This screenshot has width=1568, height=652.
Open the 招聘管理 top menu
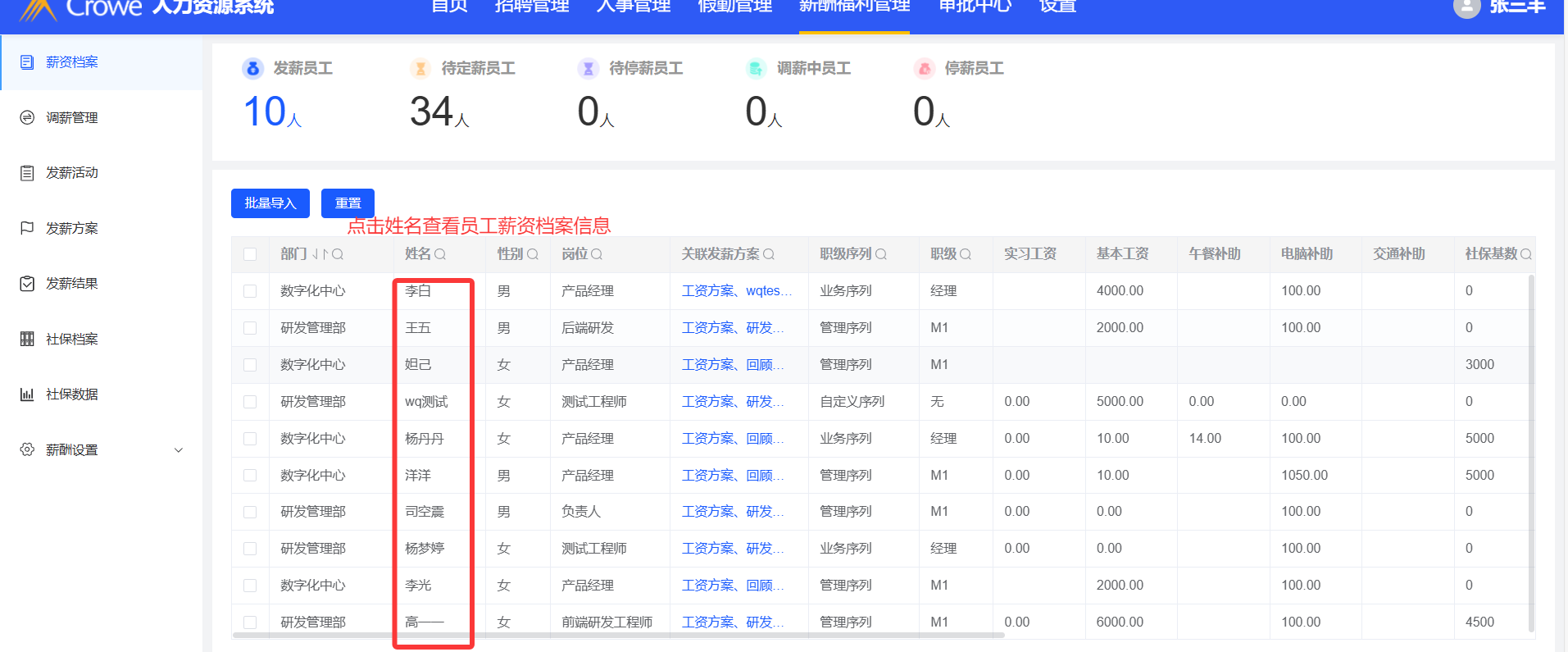coord(532,7)
